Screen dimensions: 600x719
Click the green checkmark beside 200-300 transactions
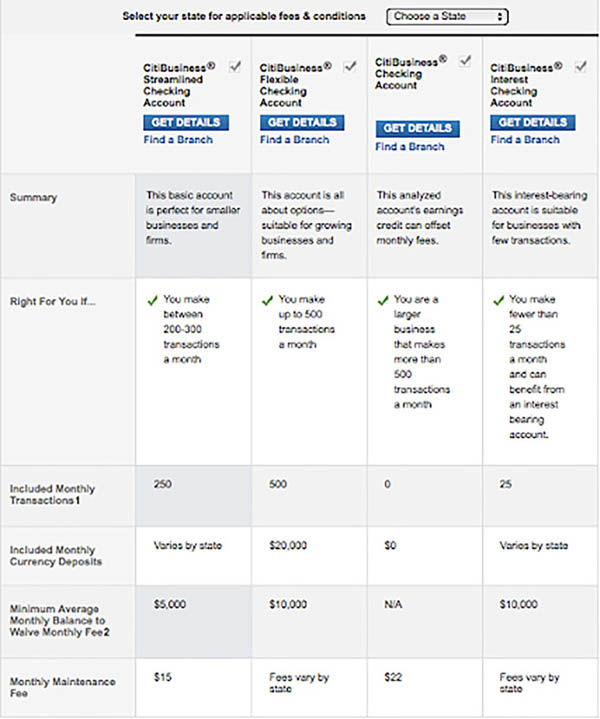click(152, 301)
